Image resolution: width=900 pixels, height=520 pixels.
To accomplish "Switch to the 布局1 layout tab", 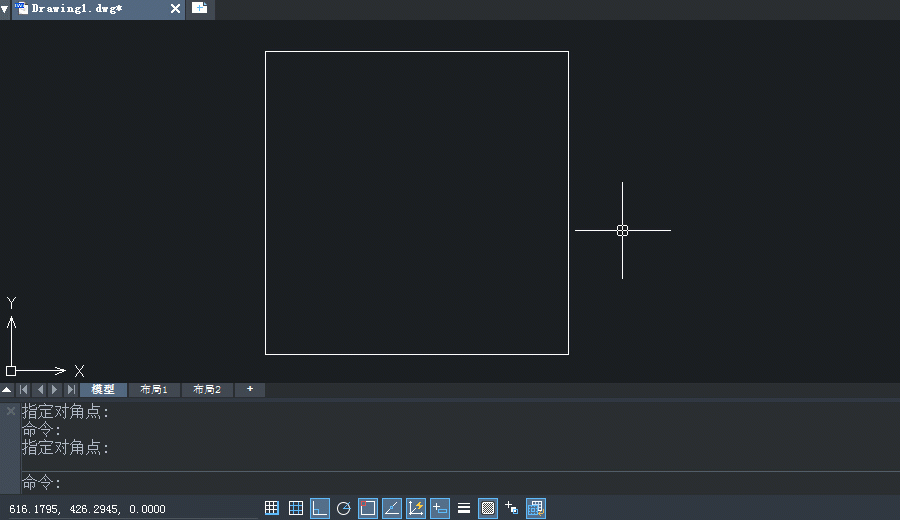I will (154, 390).
